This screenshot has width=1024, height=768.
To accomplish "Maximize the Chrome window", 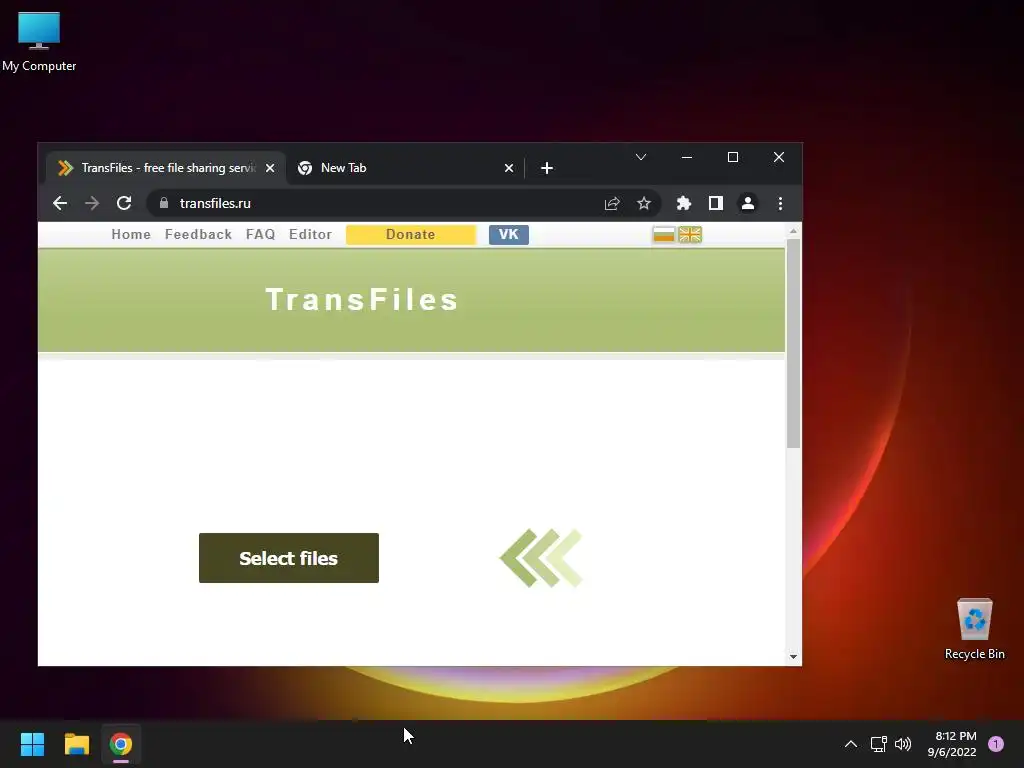I will tap(733, 157).
